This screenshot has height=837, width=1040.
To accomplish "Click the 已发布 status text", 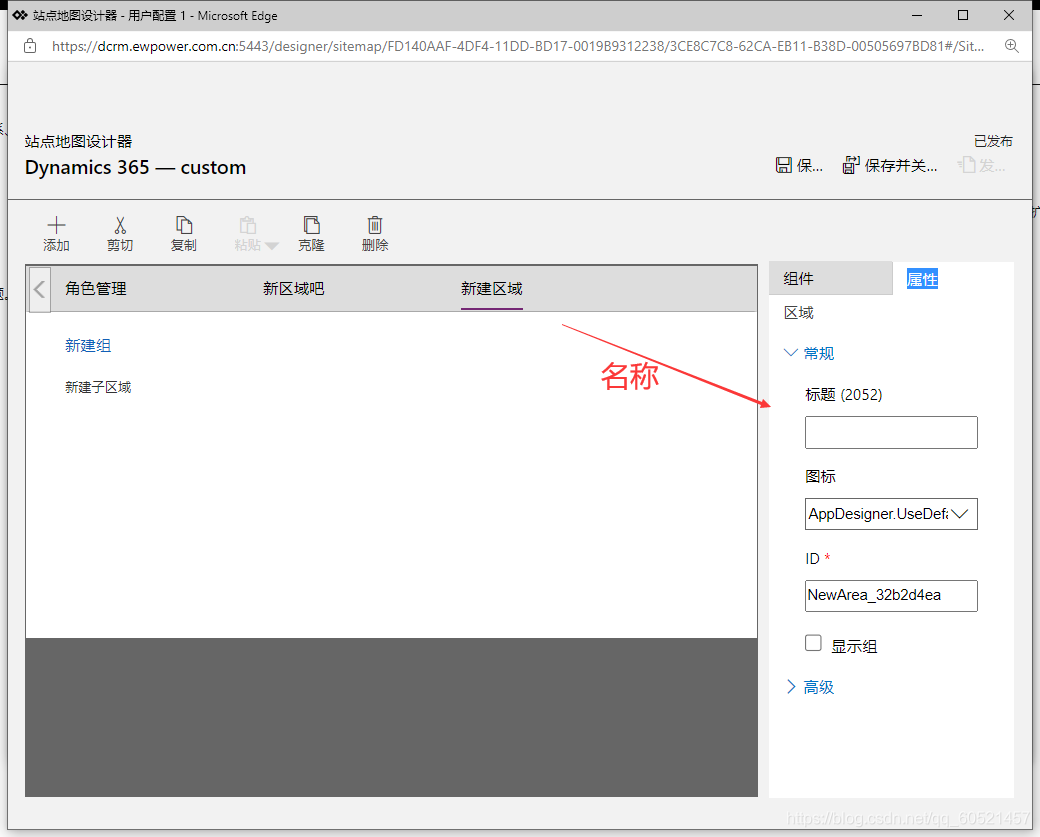I will coord(993,141).
